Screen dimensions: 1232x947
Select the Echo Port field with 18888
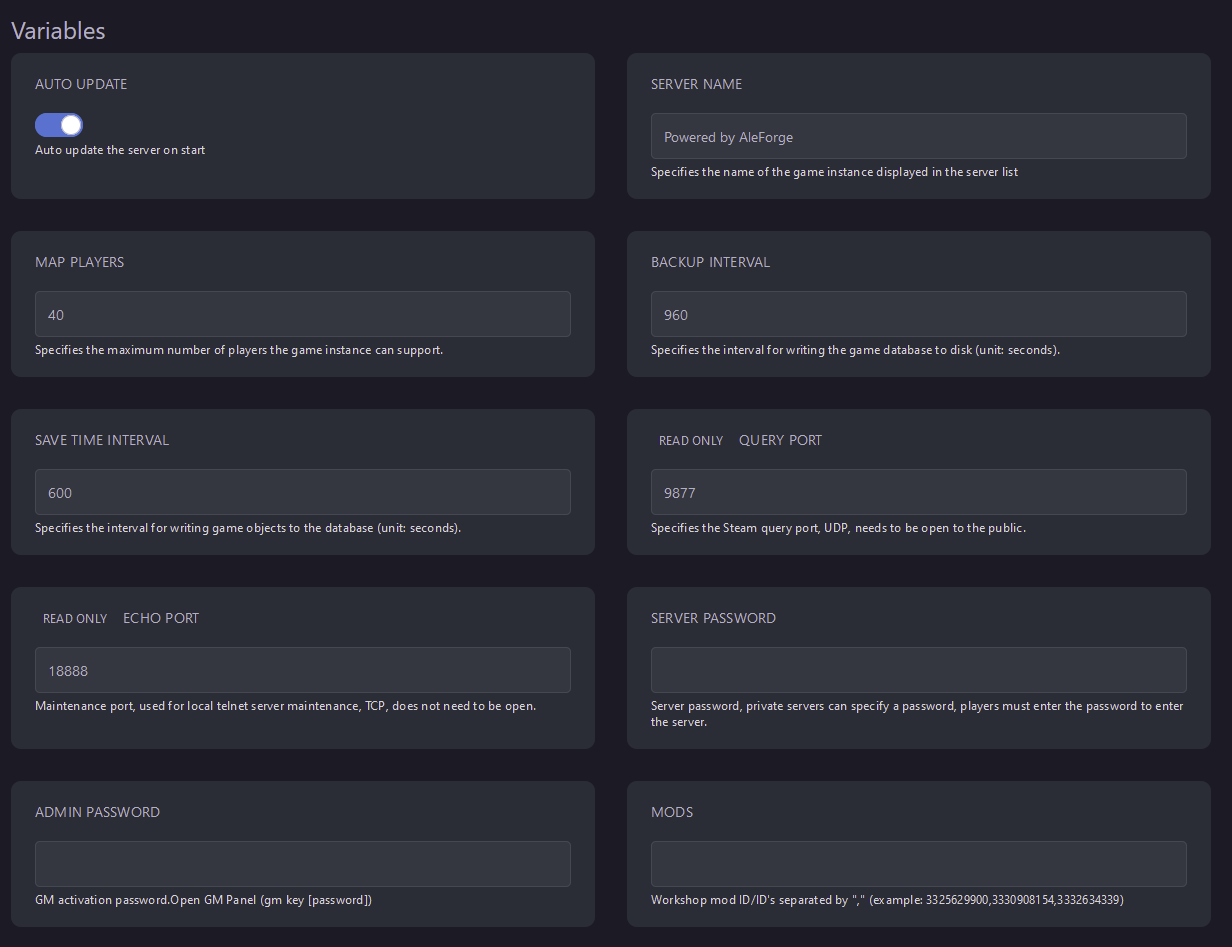coord(302,670)
